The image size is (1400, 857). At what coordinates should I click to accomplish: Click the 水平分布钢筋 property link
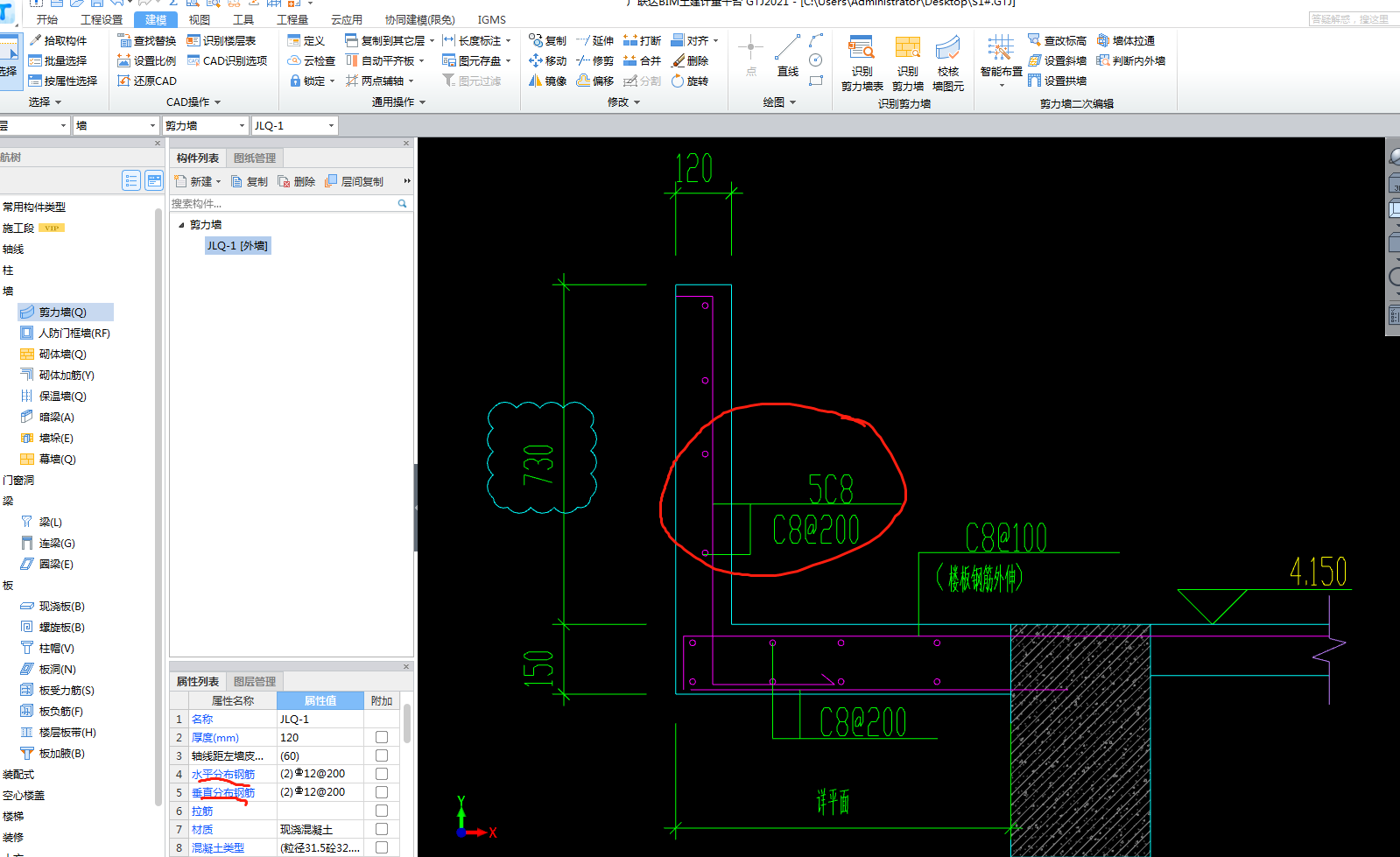(223, 774)
